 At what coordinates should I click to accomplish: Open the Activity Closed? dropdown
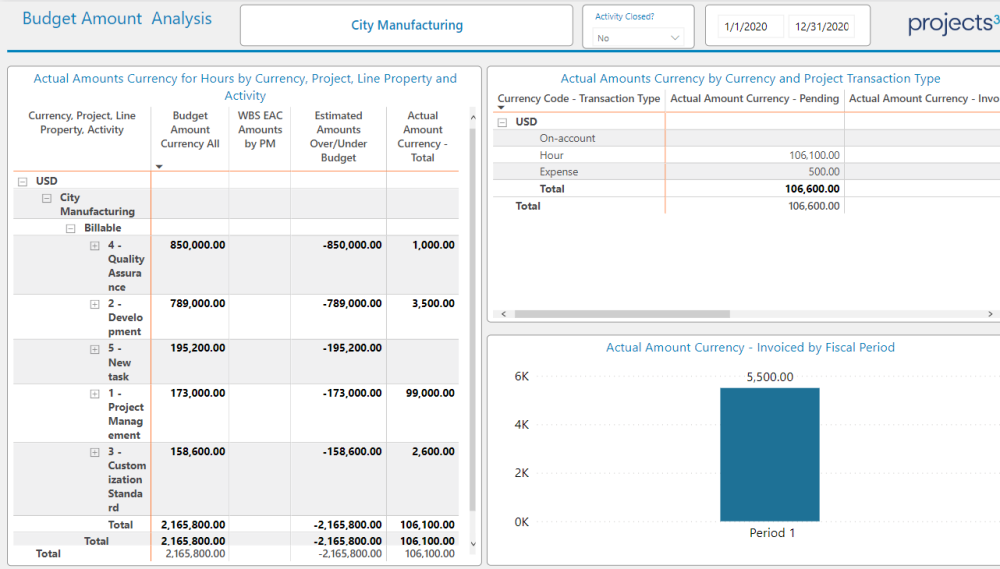pyautogui.click(x=637, y=38)
